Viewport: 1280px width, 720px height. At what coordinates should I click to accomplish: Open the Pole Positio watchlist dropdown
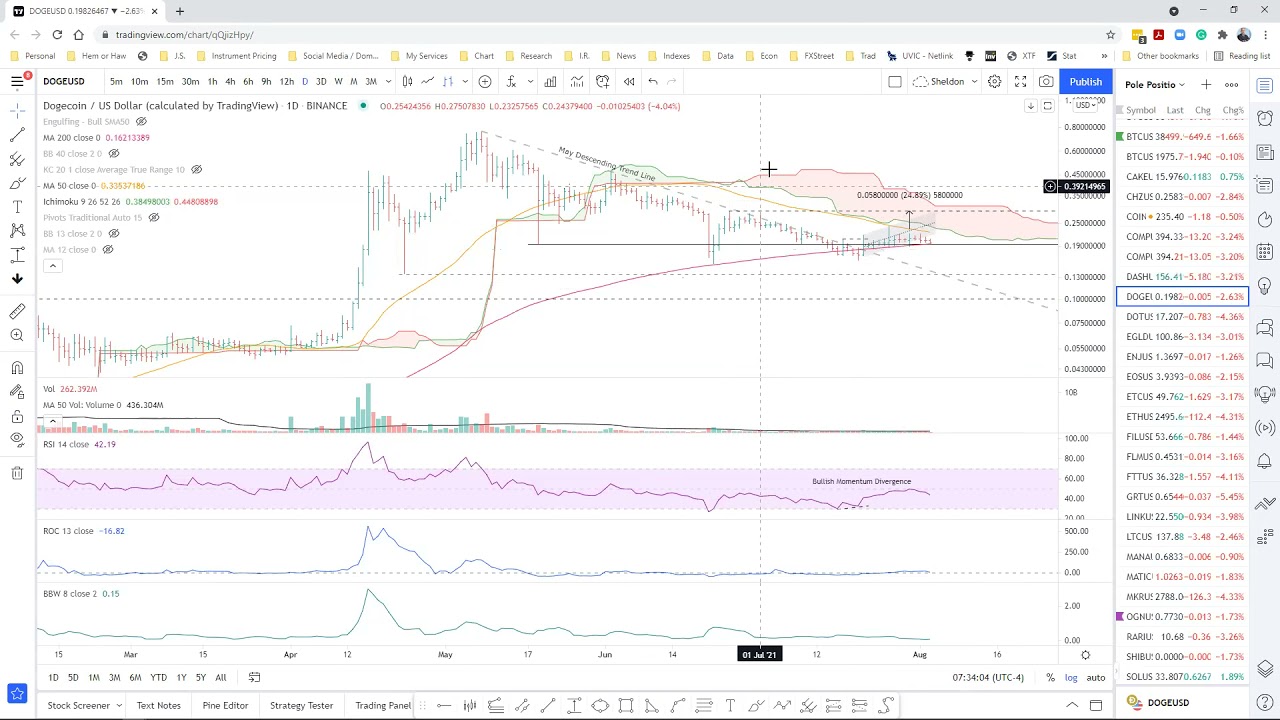[1155, 85]
